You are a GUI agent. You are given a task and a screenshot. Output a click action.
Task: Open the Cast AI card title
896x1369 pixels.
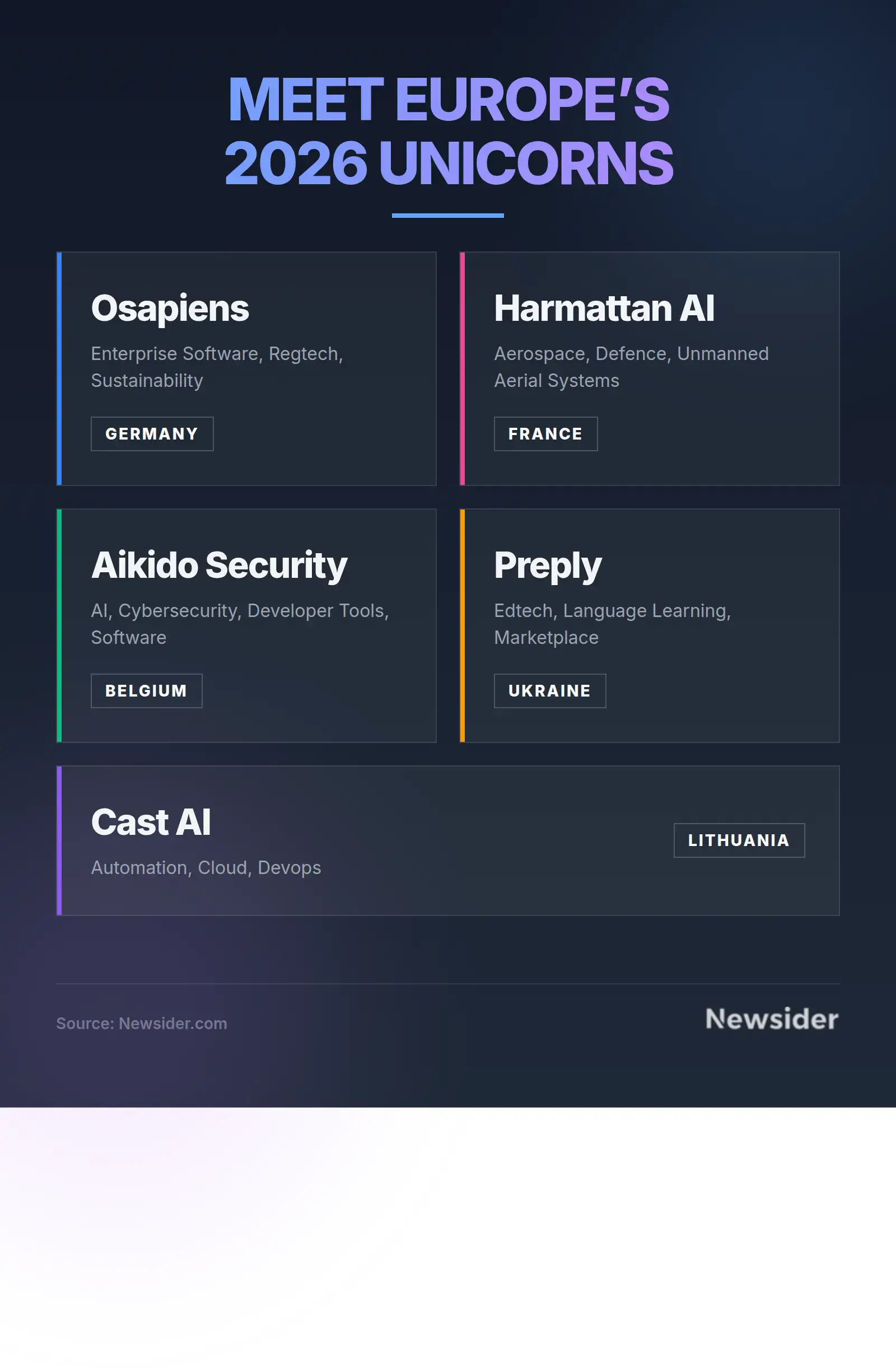click(151, 822)
